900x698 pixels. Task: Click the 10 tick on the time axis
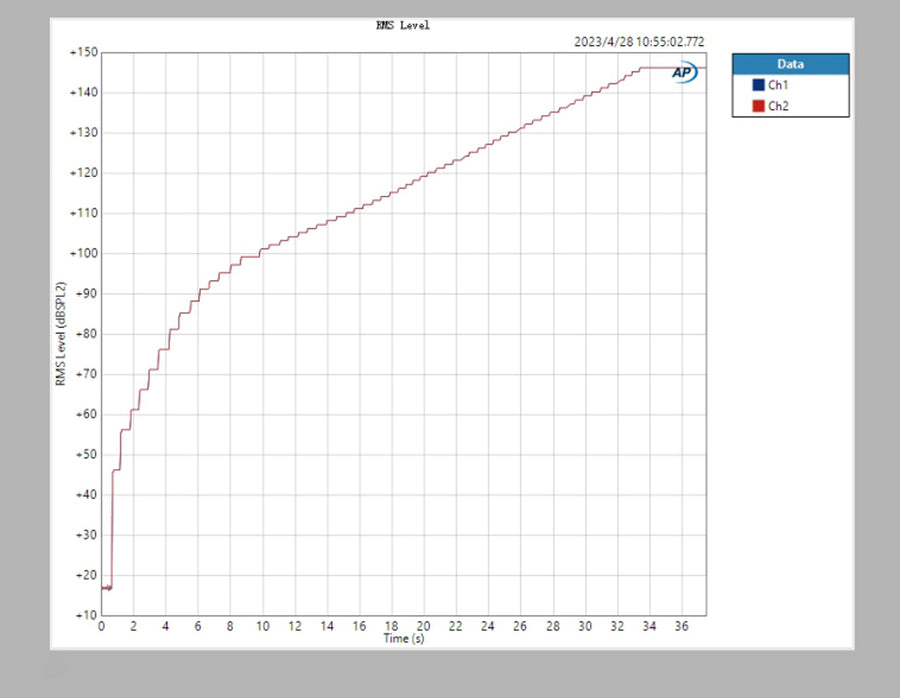(x=262, y=627)
